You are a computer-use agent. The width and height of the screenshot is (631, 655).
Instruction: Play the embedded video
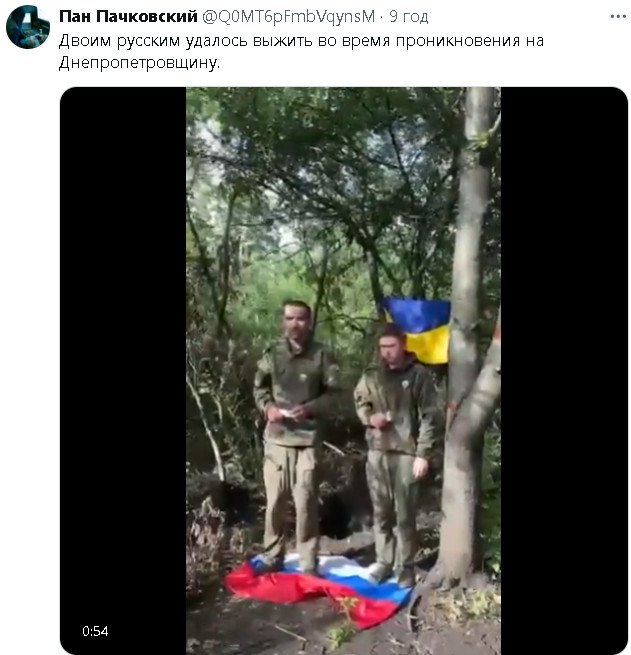pyautogui.click(x=344, y=371)
